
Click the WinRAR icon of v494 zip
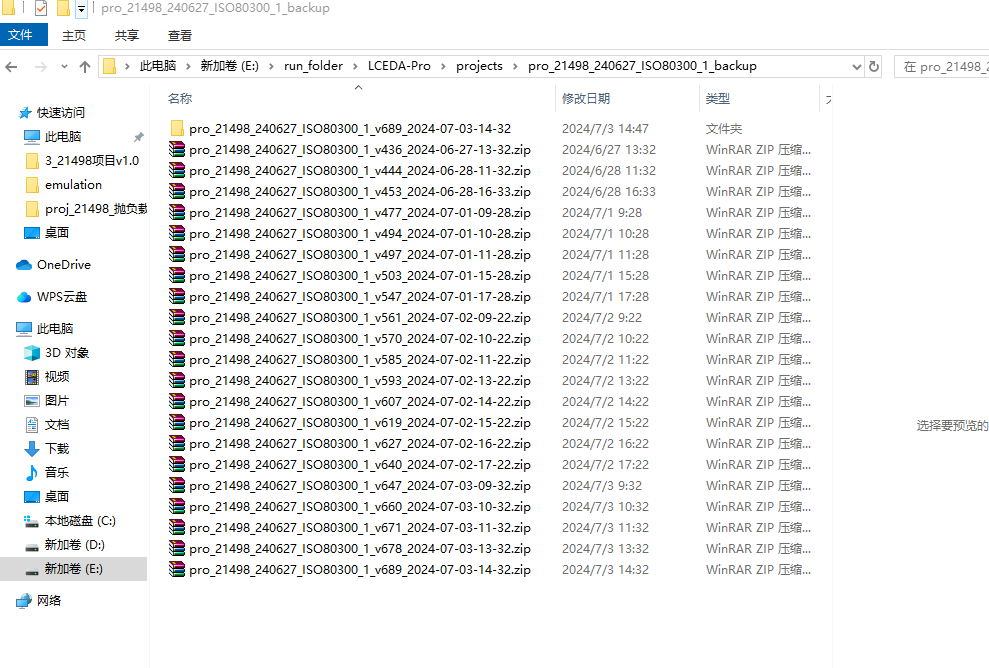[177, 233]
